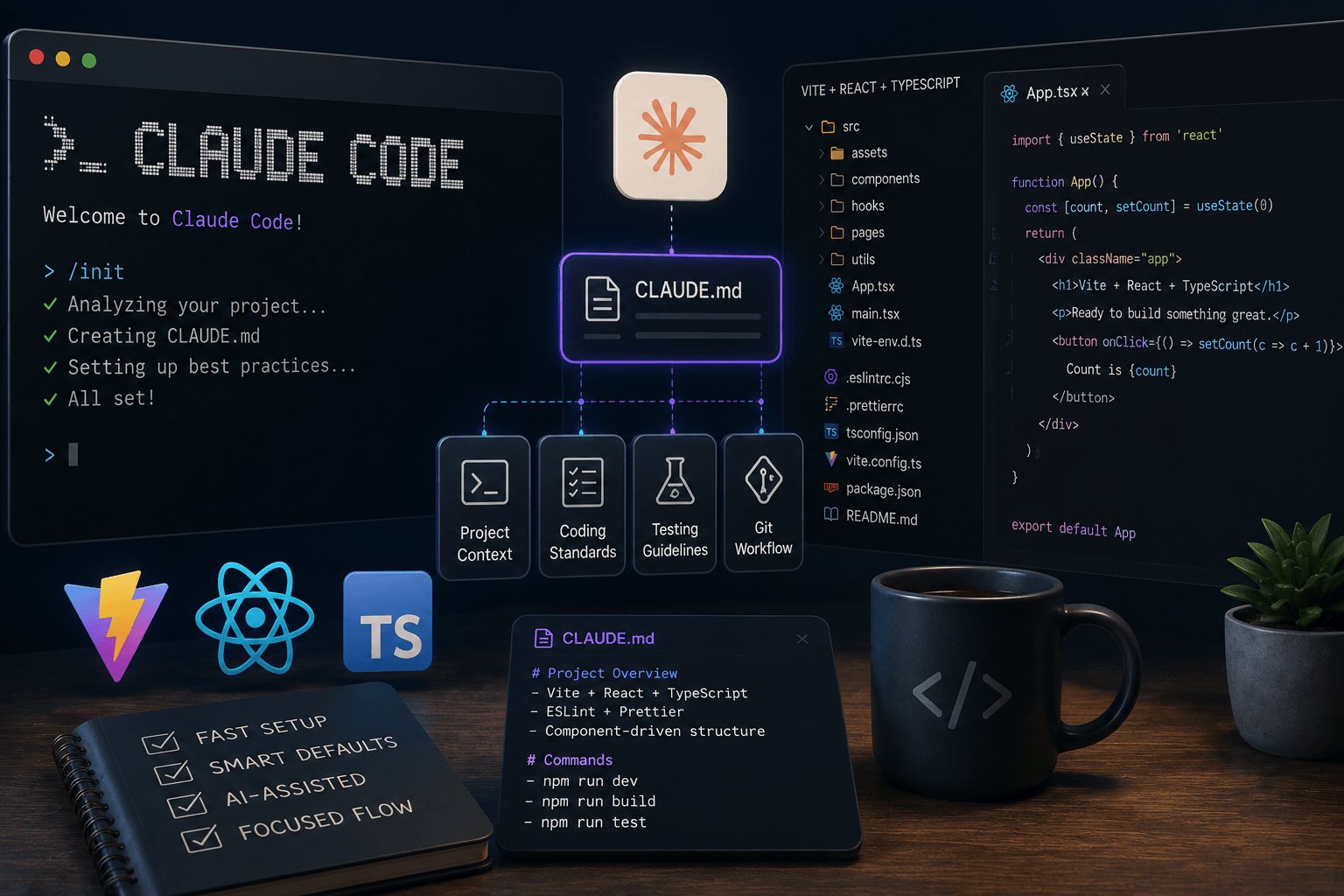Click checkmark beside Setting up best practices
This screenshot has height=896, width=1344.
(x=51, y=367)
